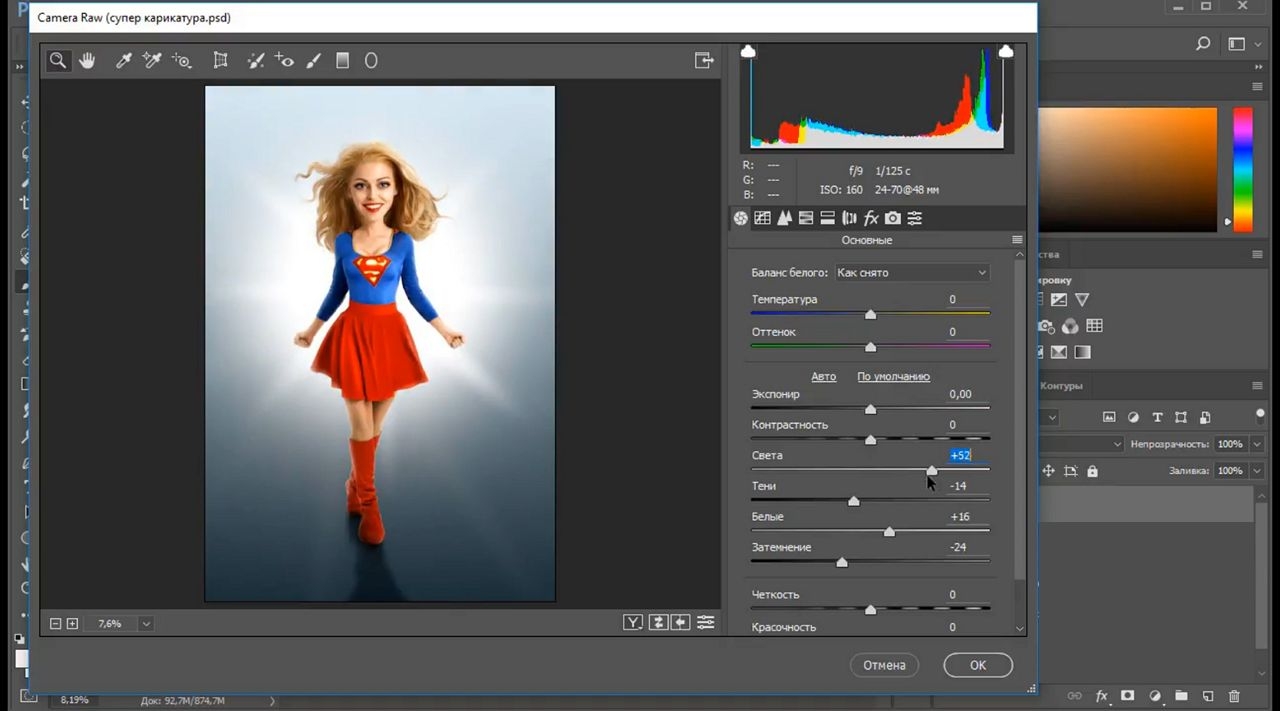This screenshot has height=711, width=1280.
Task: Click the Температура slider handle
Action: tap(870, 314)
